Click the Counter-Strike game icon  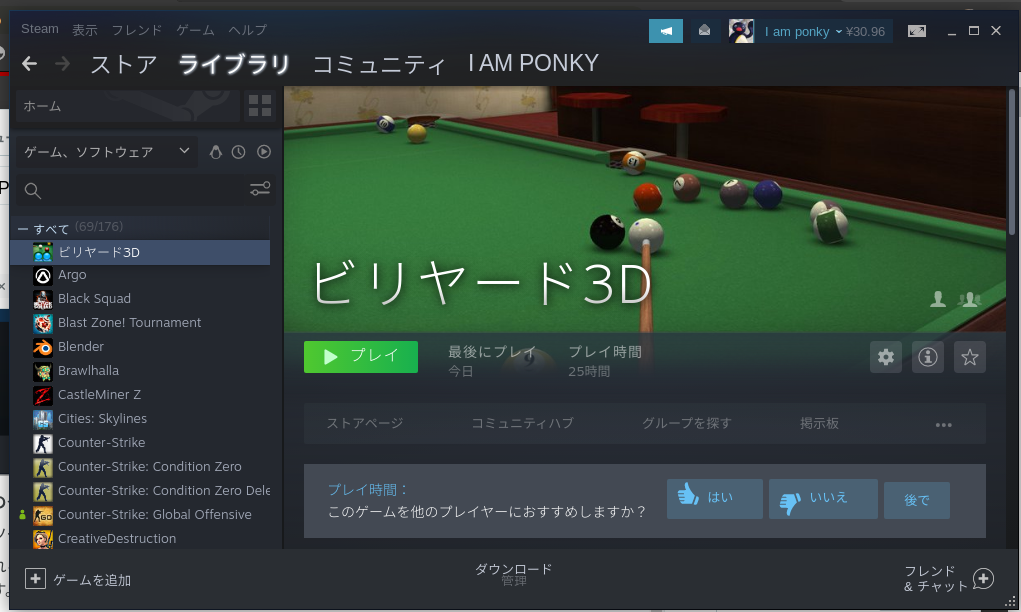[43, 443]
